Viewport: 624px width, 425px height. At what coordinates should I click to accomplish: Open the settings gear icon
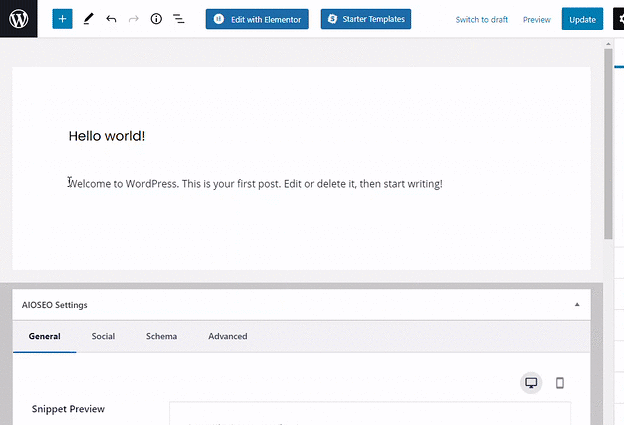619,19
